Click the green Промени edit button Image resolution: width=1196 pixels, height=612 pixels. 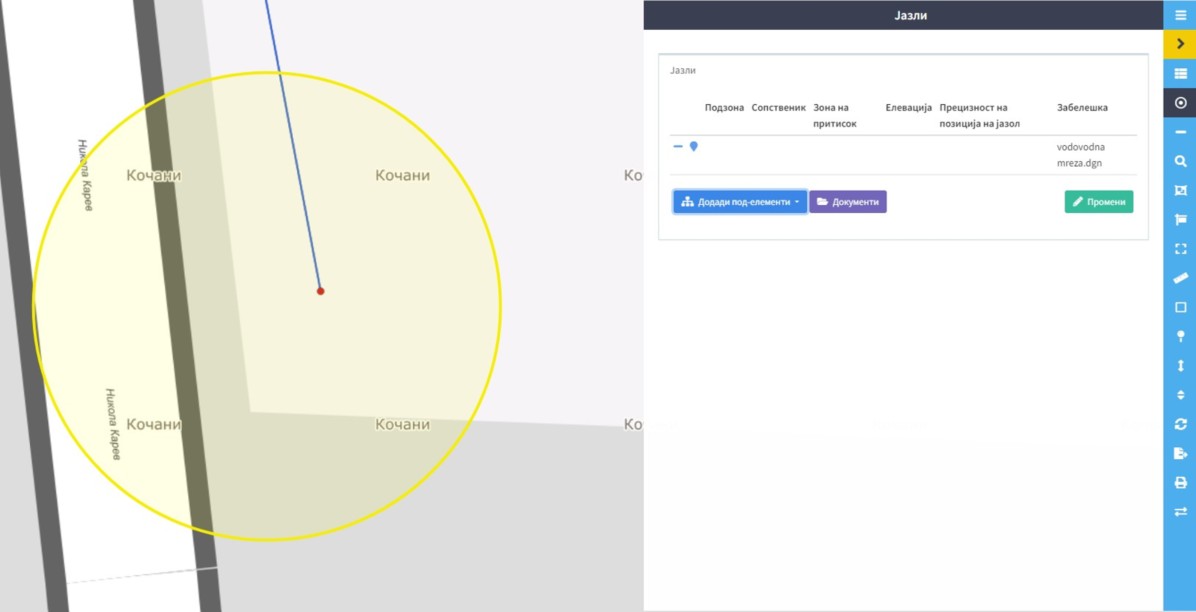tap(1098, 201)
